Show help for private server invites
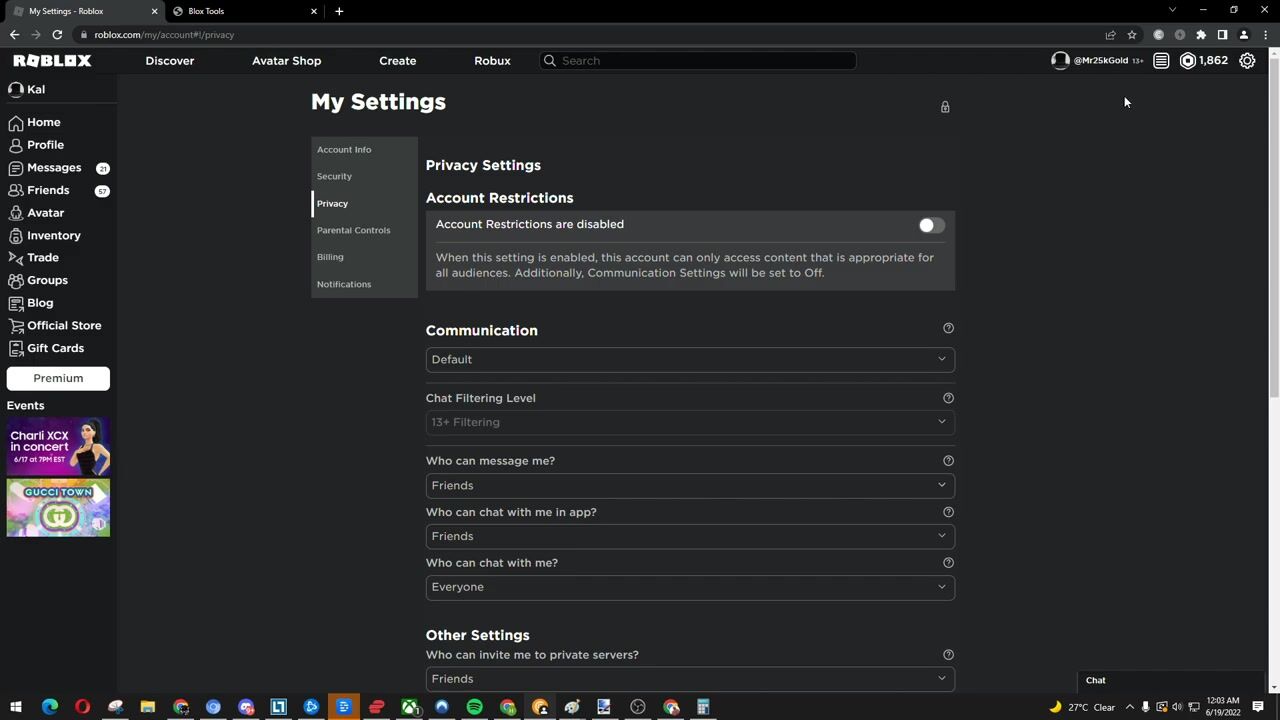 tap(948, 655)
